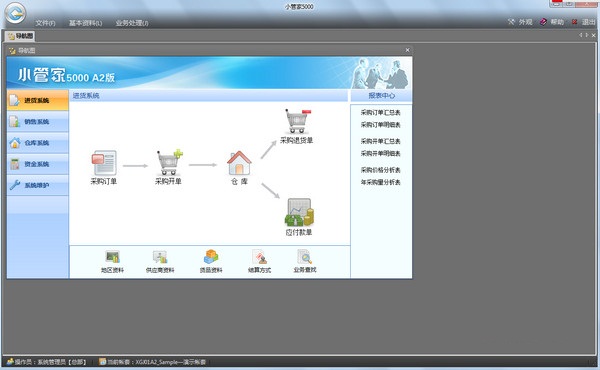
Task: Select 销售系统 in the sidebar
Action: click(38, 122)
